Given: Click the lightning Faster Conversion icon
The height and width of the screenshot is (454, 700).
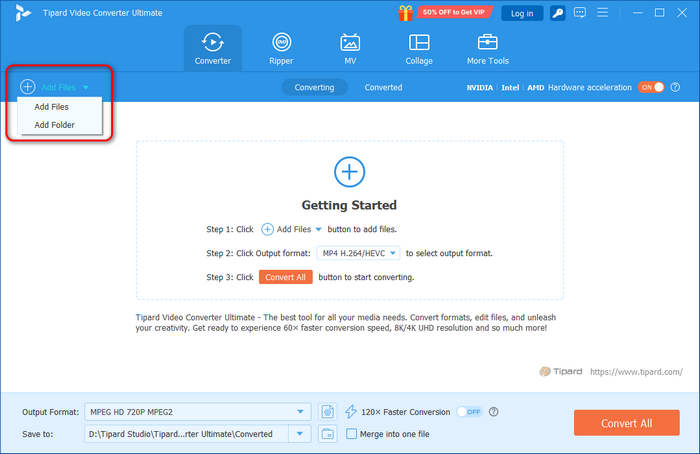Looking at the screenshot, I should [351, 412].
